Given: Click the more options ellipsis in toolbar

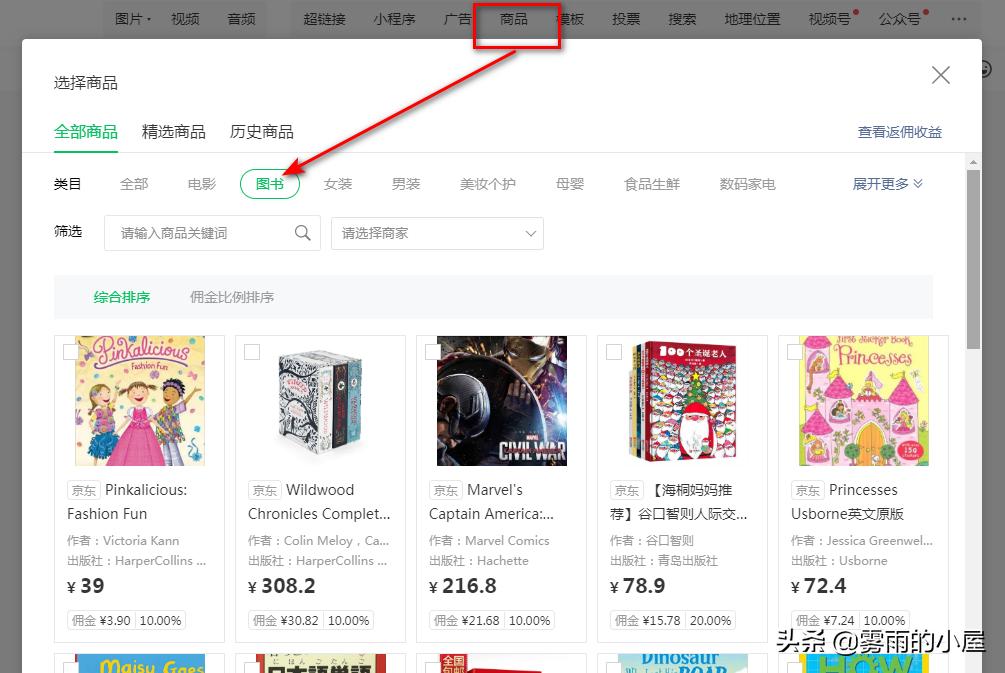Looking at the screenshot, I should tap(959, 19).
